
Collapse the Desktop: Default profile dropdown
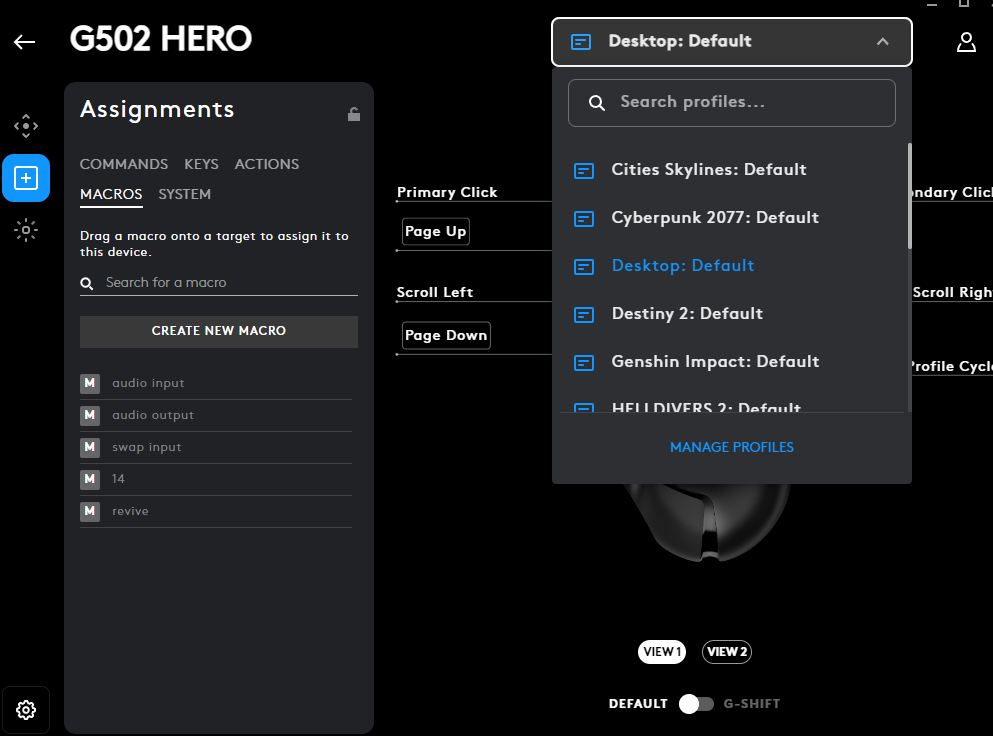[x=731, y=42]
